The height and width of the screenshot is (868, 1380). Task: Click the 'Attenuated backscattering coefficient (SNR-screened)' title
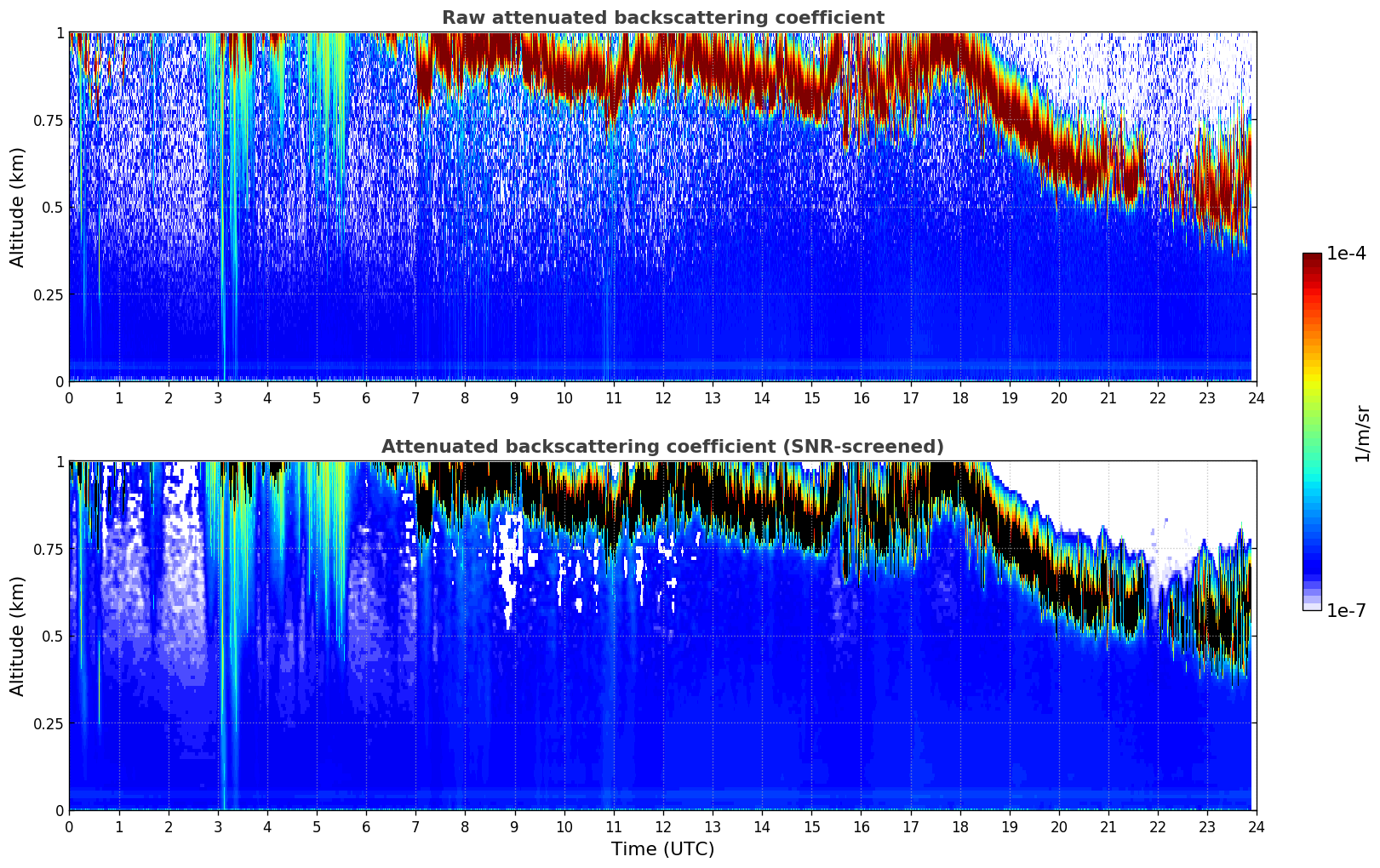click(662, 447)
